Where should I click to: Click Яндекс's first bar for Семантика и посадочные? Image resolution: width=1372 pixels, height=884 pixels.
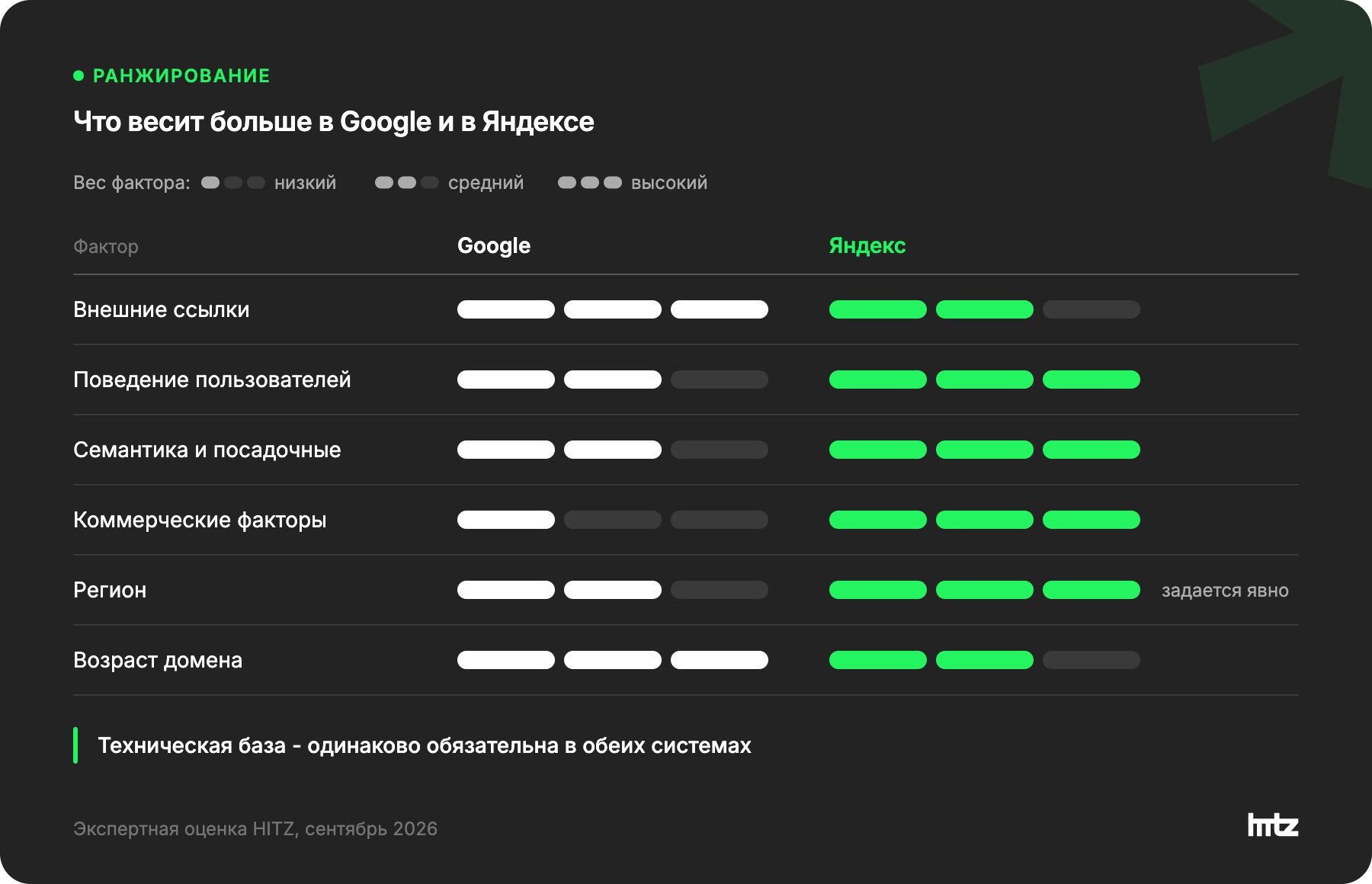878,450
